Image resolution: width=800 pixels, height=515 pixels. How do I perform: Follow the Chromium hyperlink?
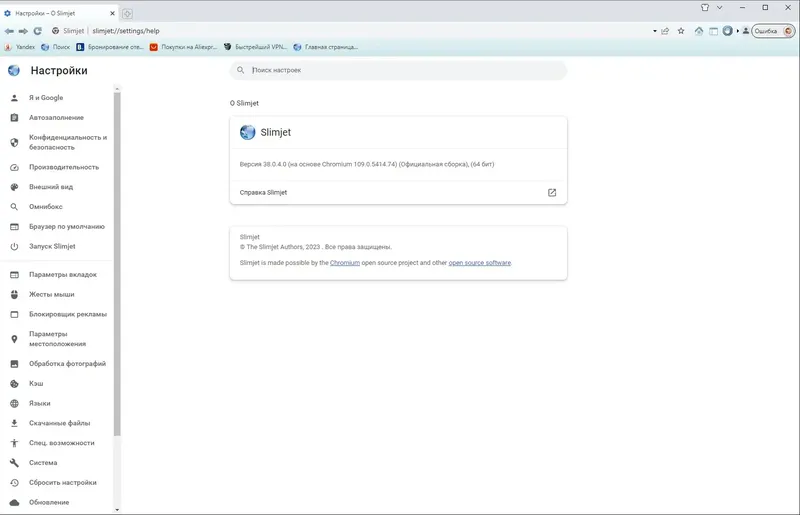pyautogui.click(x=345, y=263)
